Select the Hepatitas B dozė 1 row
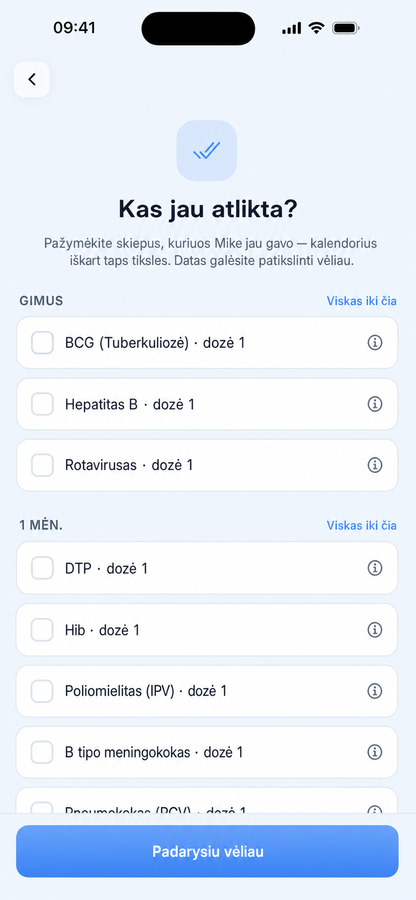Viewport: 416px width, 900px height. click(207, 404)
